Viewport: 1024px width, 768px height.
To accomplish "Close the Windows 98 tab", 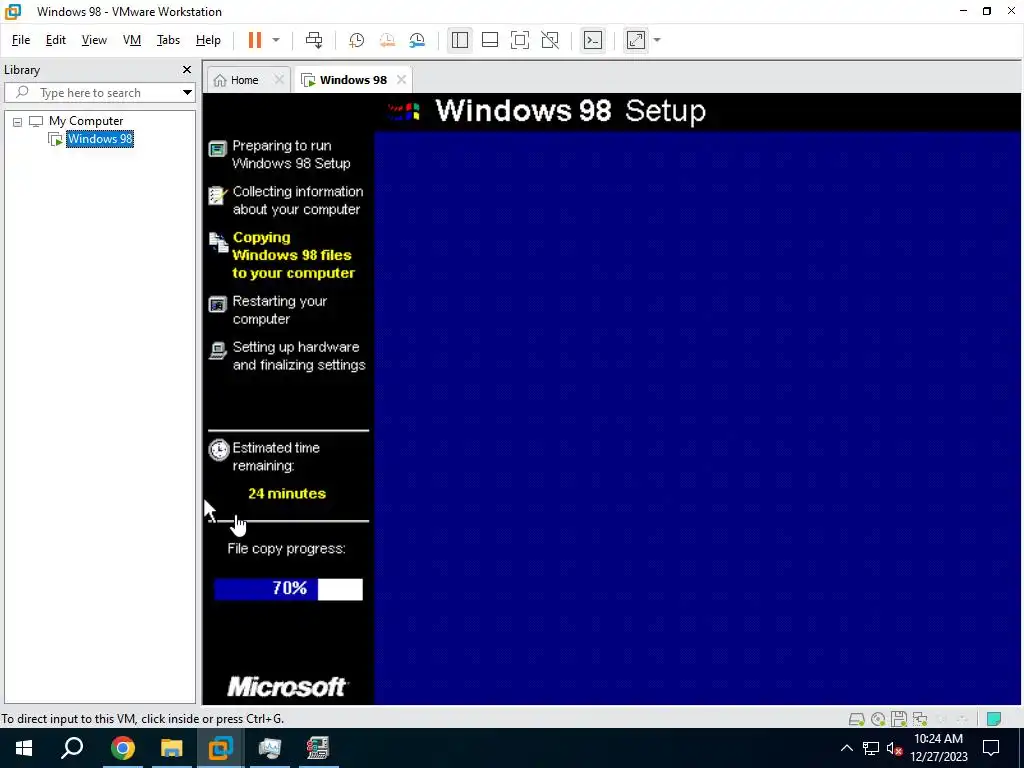I will [402, 80].
